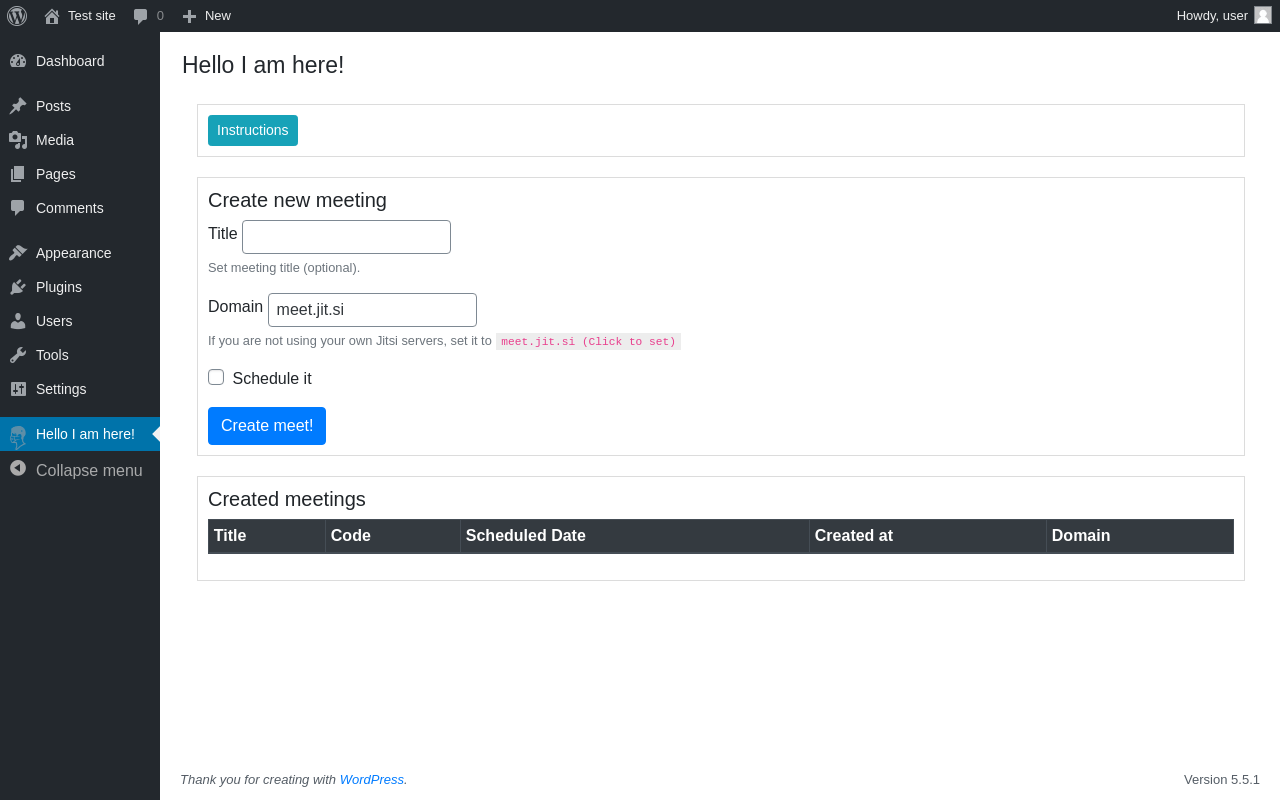Open the Howdy, user account menu

coord(1212,16)
